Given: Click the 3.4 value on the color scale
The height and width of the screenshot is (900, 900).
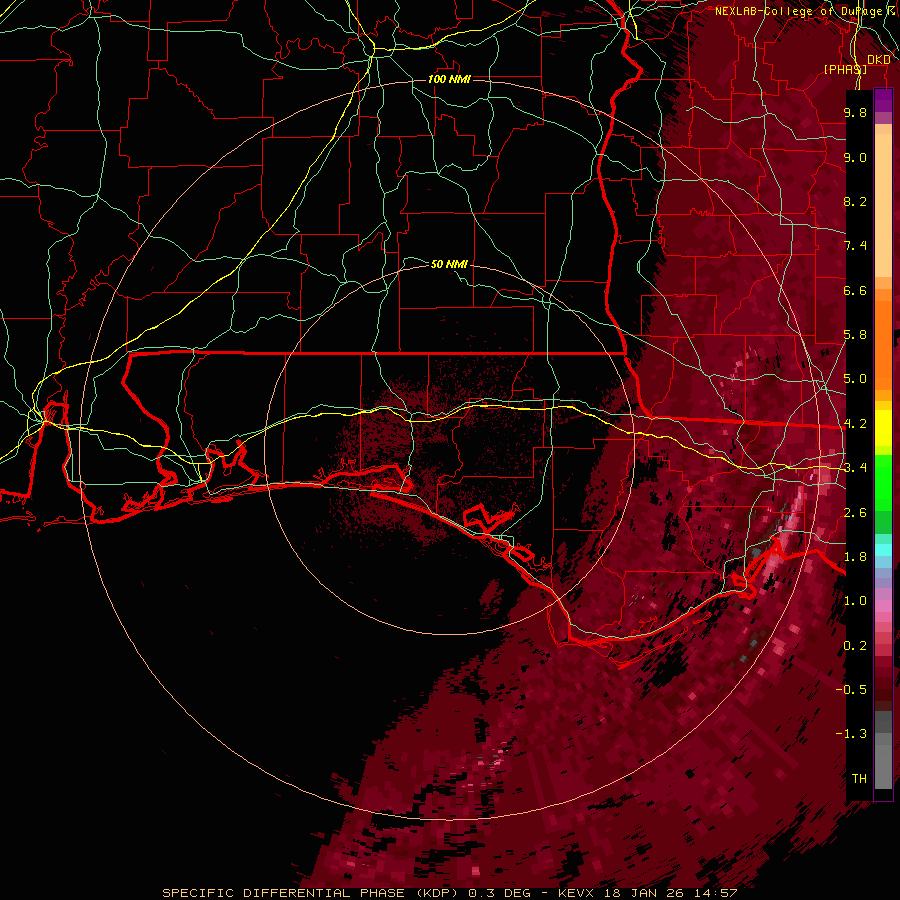Looking at the screenshot, I should (855, 468).
